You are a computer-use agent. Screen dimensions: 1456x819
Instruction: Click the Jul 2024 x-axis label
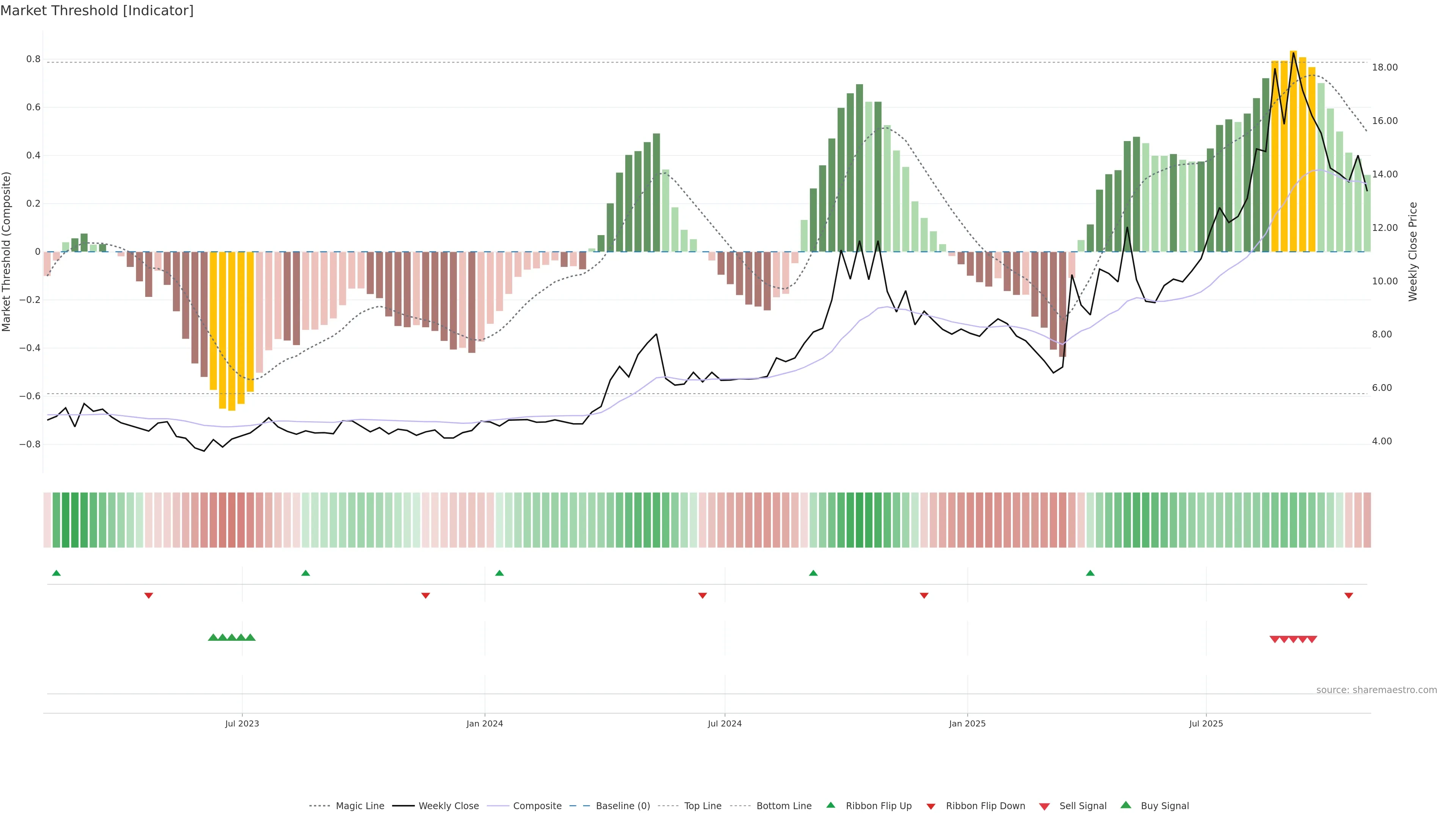pyautogui.click(x=725, y=723)
